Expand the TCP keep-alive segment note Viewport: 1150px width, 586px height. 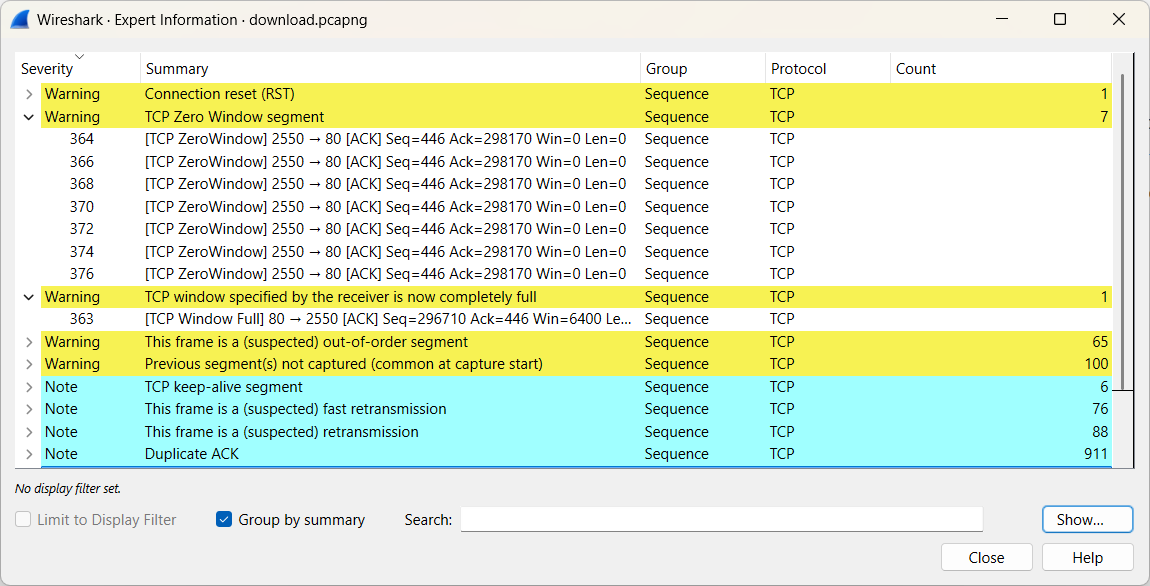point(29,387)
